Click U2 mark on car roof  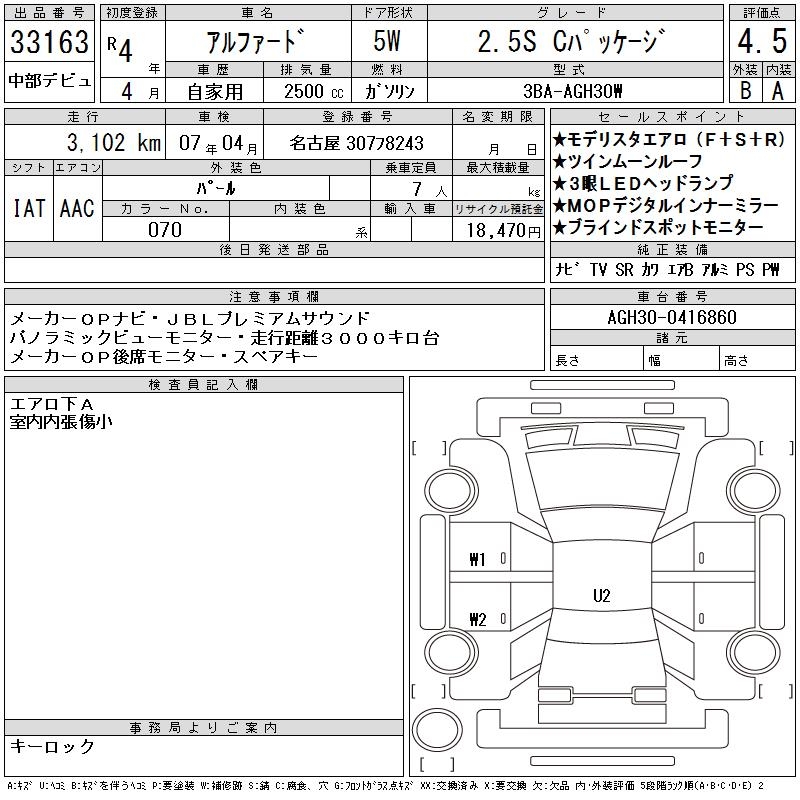pos(602,595)
